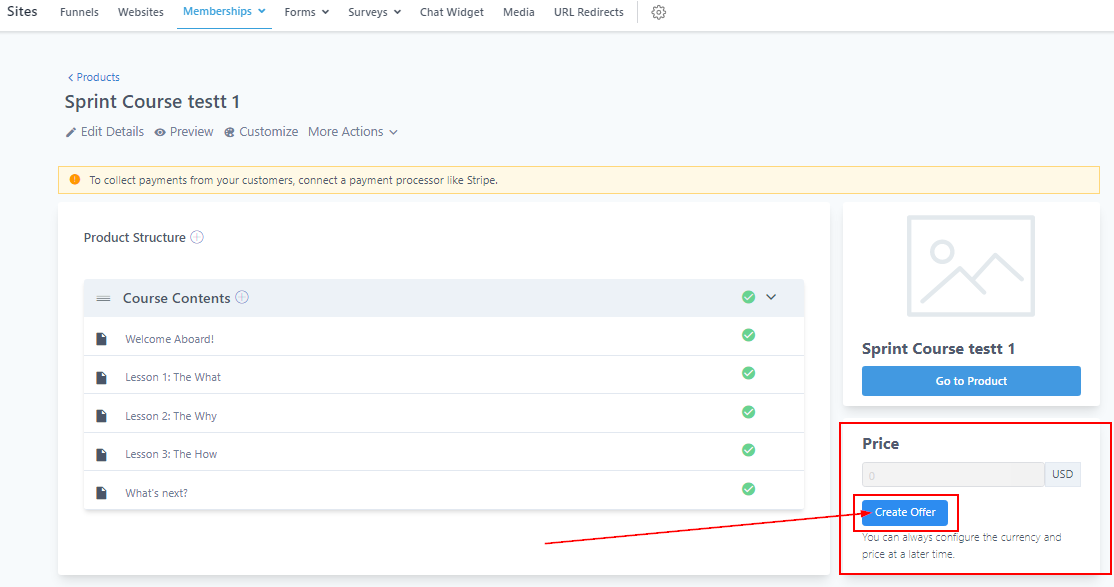Switch to the Funnels tab
1114x587 pixels.
pyautogui.click(x=79, y=13)
